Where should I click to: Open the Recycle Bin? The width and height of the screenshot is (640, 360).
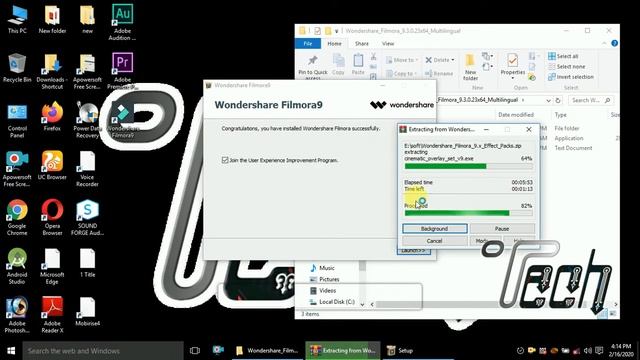click(17, 68)
